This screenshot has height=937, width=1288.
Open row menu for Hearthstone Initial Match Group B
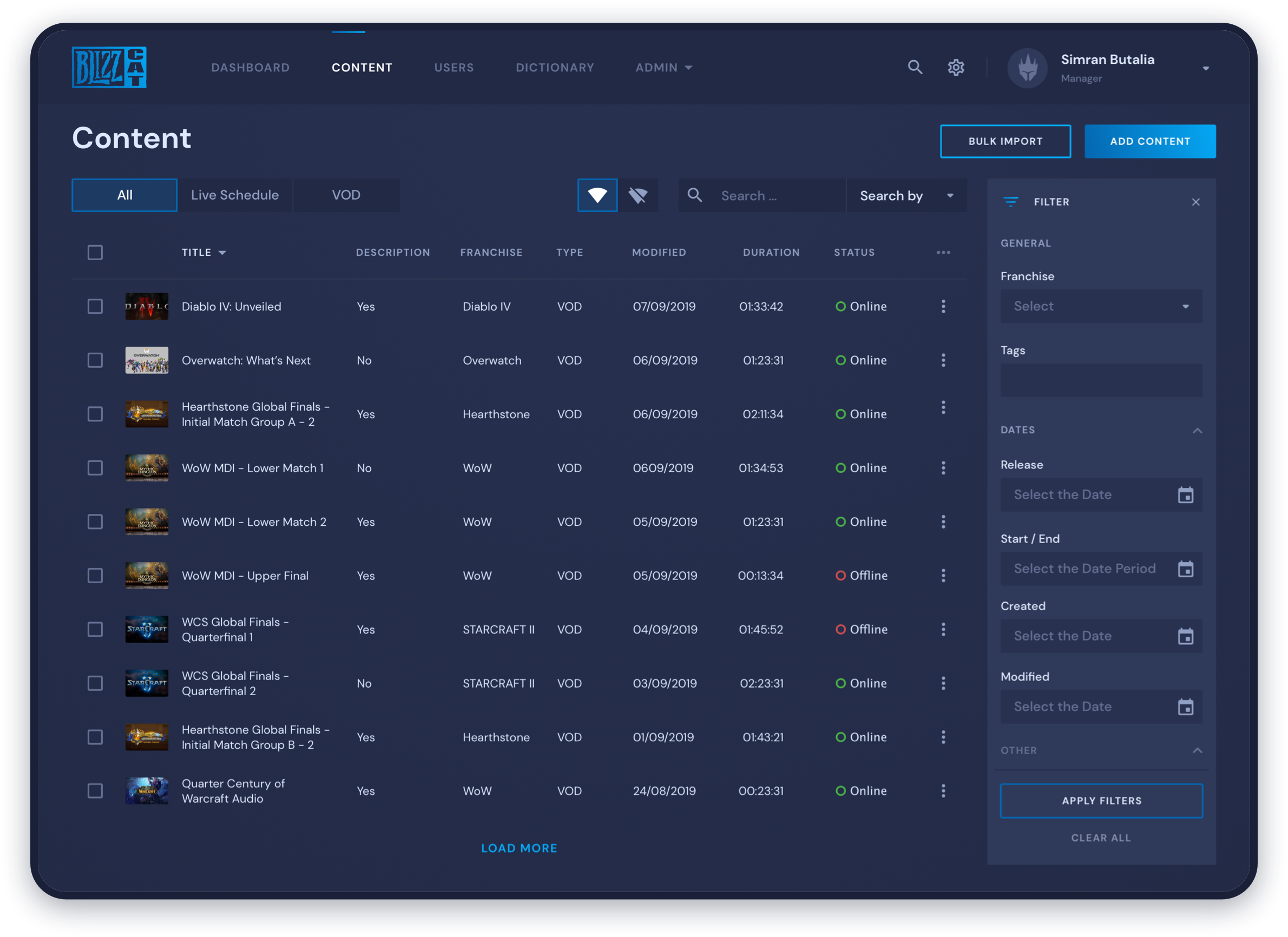tap(943, 737)
